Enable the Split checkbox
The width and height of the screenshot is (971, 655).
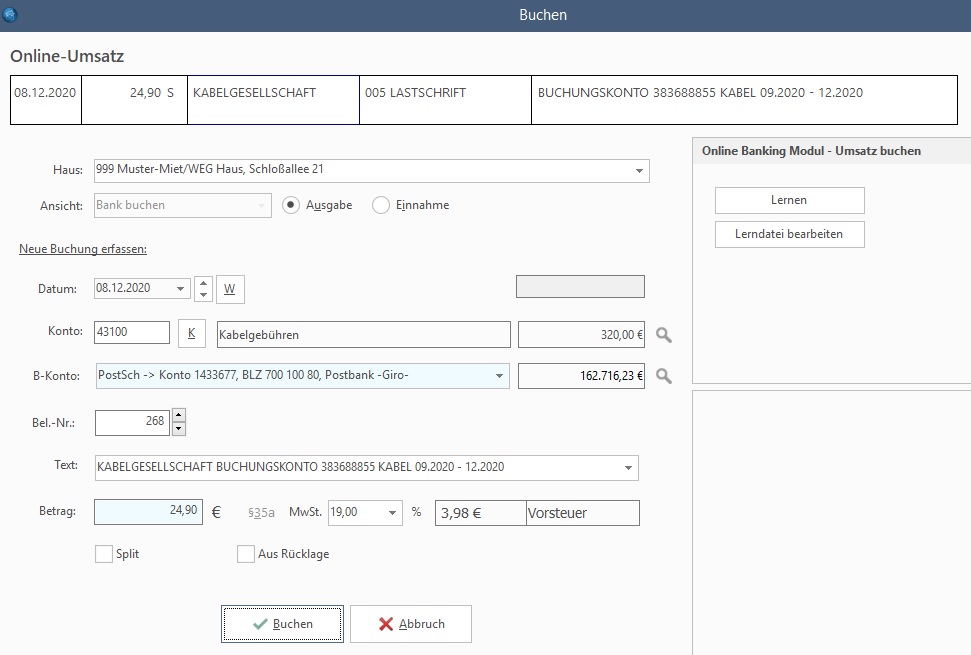(104, 554)
